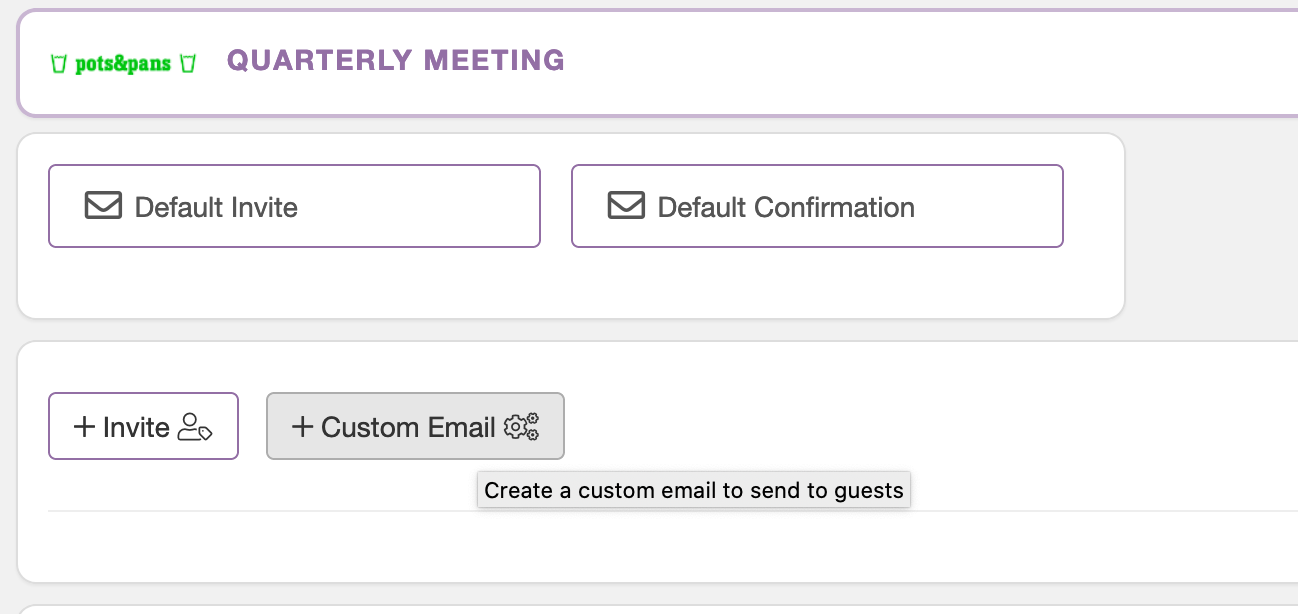Click the plus icon before Custom Email
This screenshot has height=614, width=1298.
pyautogui.click(x=303, y=427)
